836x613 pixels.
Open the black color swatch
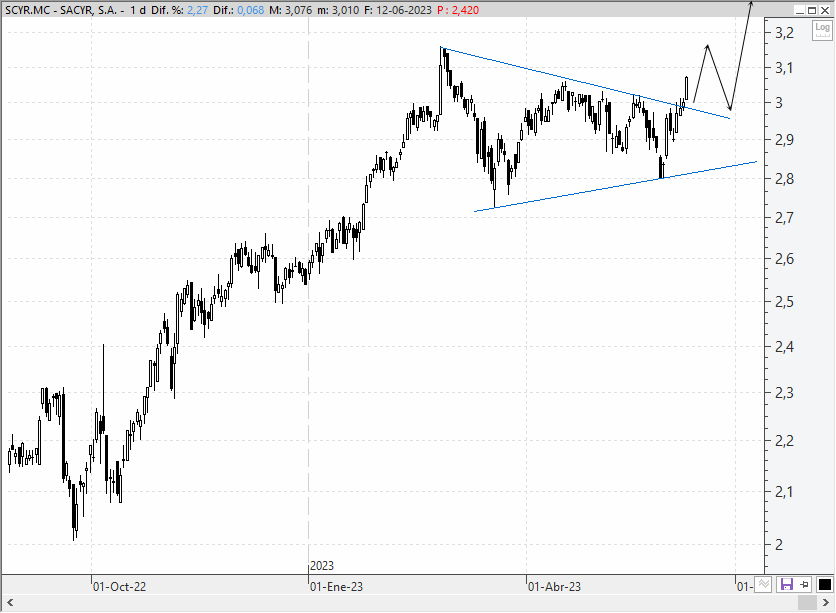[824, 585]
